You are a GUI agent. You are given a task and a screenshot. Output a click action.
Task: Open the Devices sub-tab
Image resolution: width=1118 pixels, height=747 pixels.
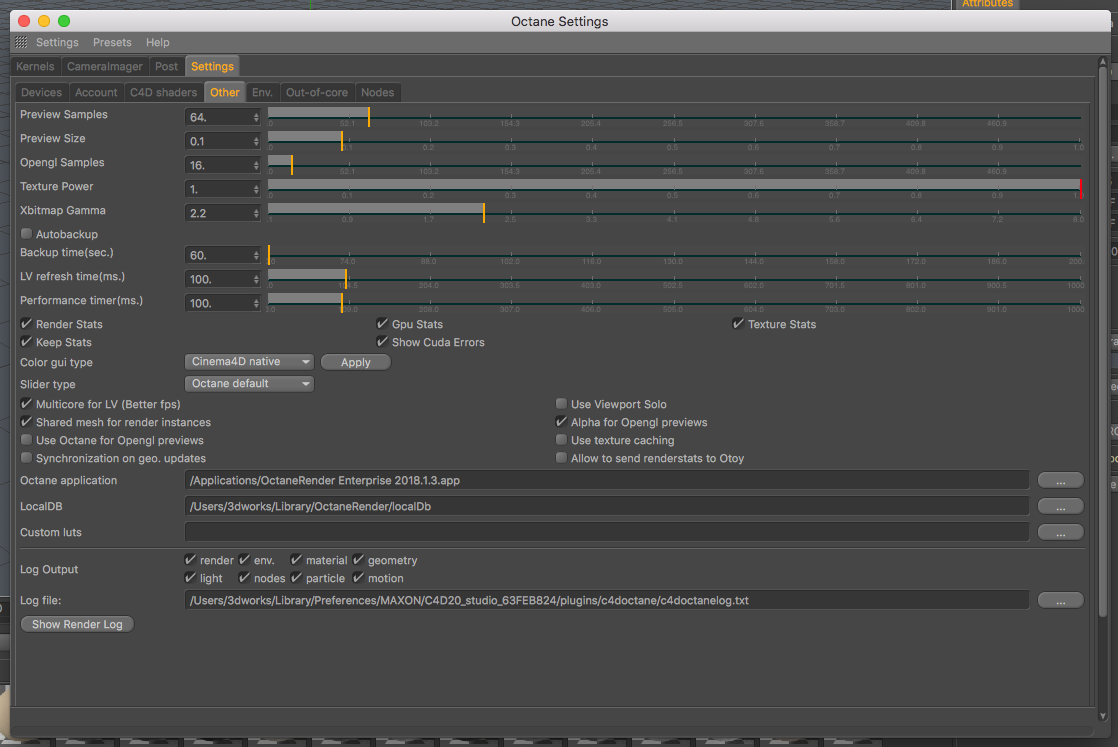41,92
